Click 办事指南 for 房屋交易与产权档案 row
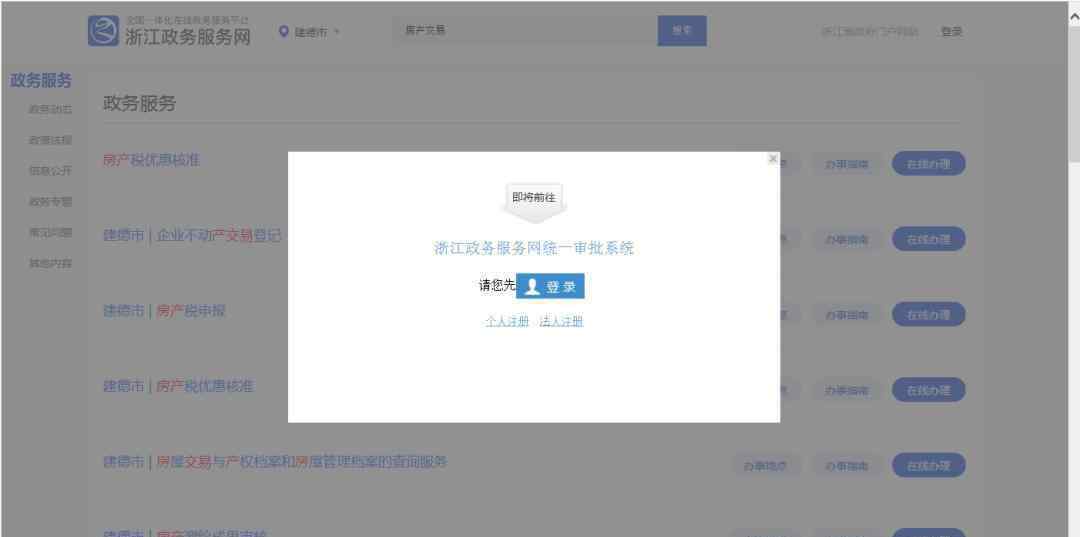Viewport: 1080px width, 537px height. [847, 465]
